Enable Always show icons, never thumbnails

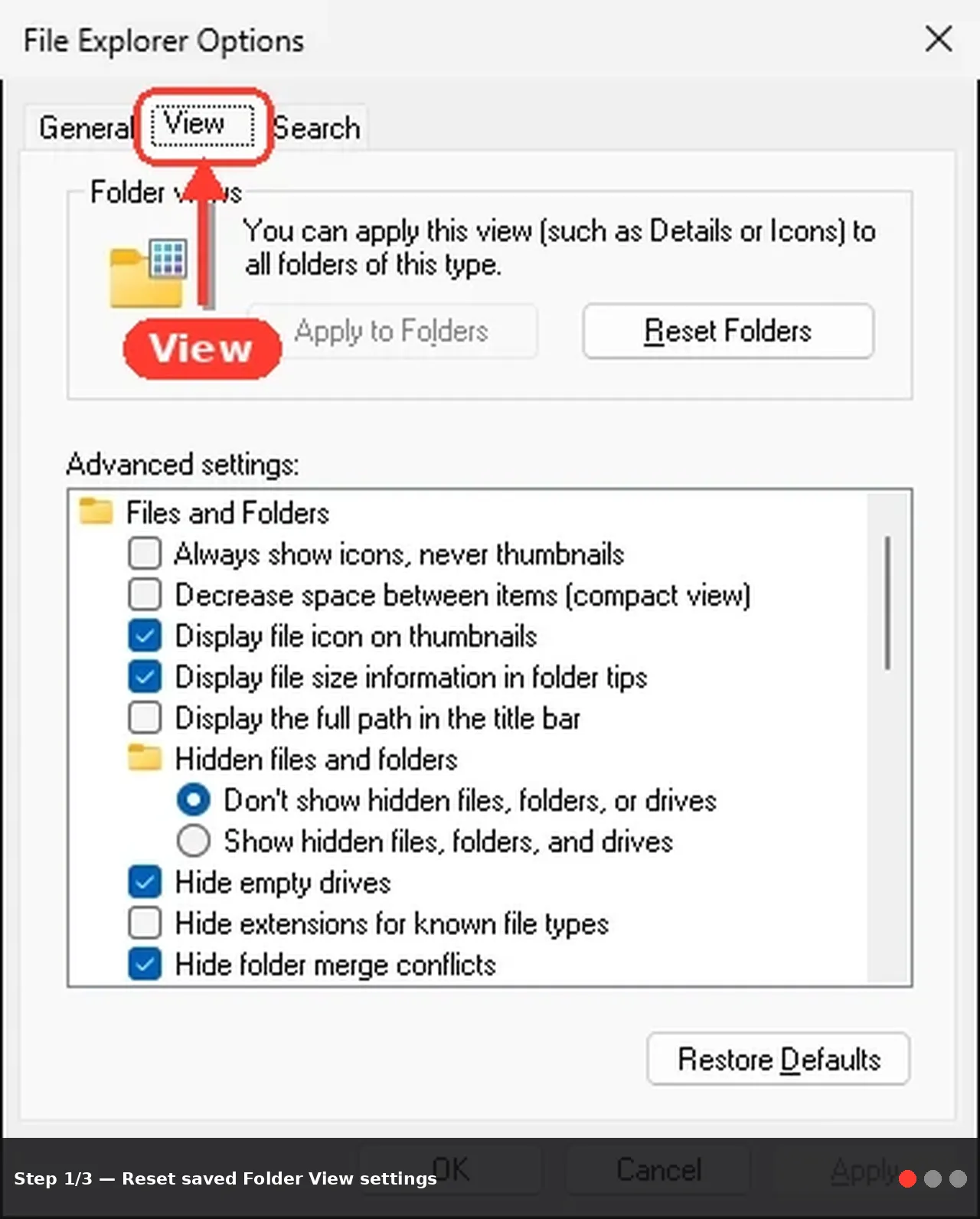tap(145, 553)
